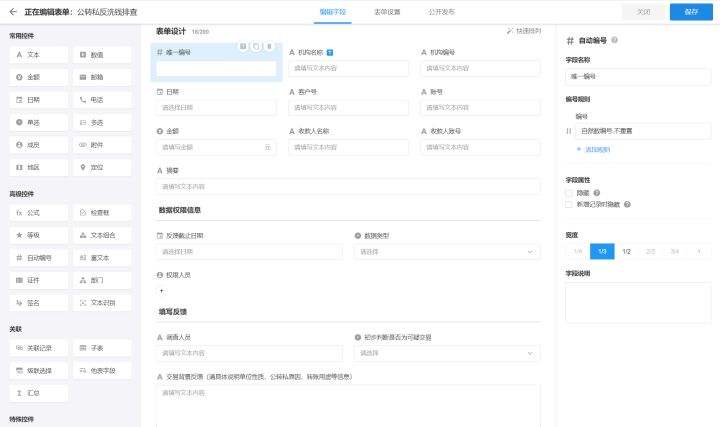Add a 级联选择 cascade select control
Screen dimensions: 720x427
[39, 371]
